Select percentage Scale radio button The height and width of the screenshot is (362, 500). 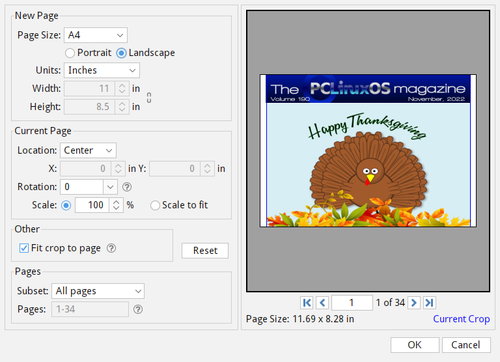click(66, 205)
